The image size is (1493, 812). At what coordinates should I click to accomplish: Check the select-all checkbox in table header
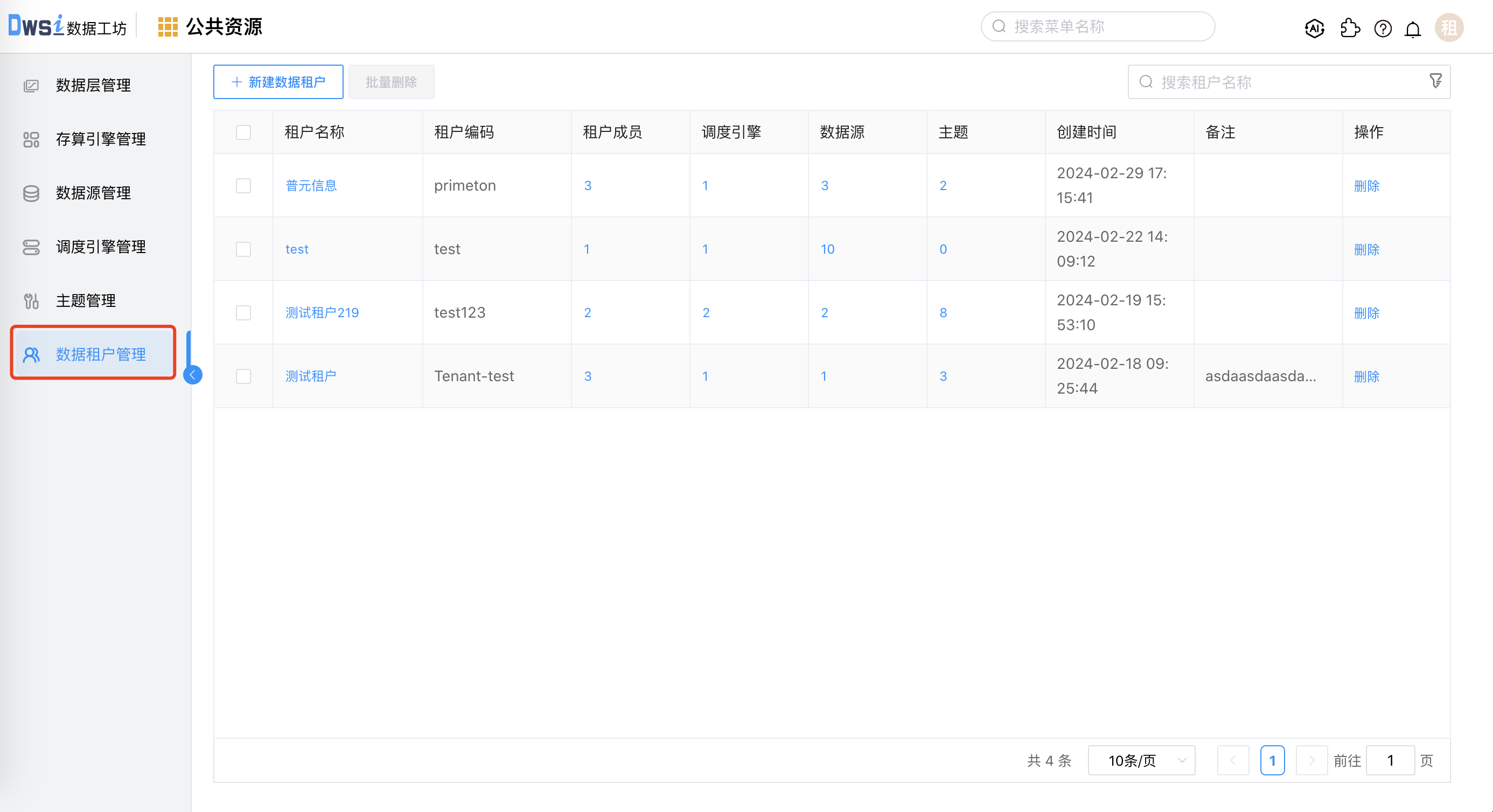[x=243, y=132]
